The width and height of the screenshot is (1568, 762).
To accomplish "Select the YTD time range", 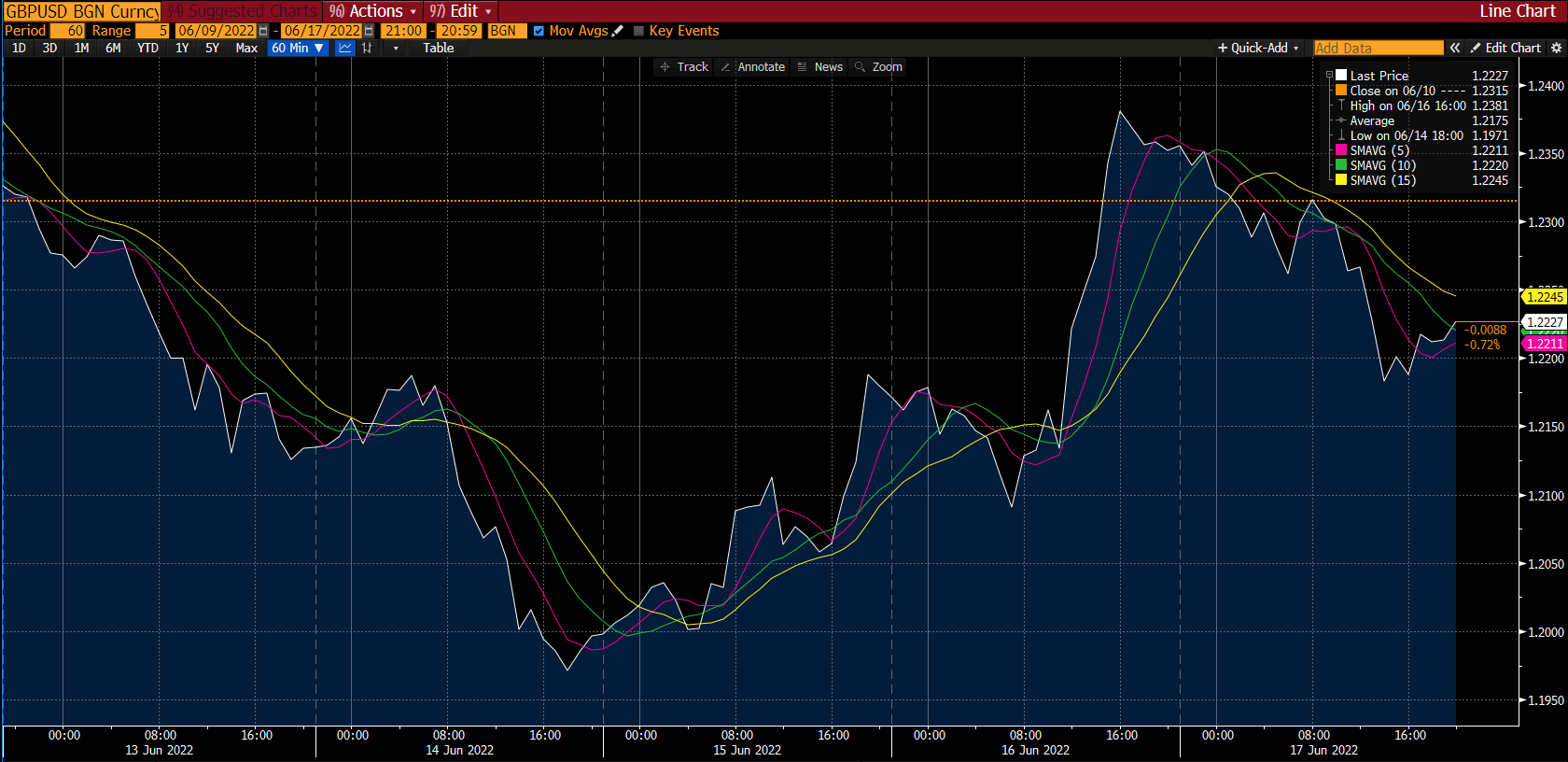I will tap(147, 48).
